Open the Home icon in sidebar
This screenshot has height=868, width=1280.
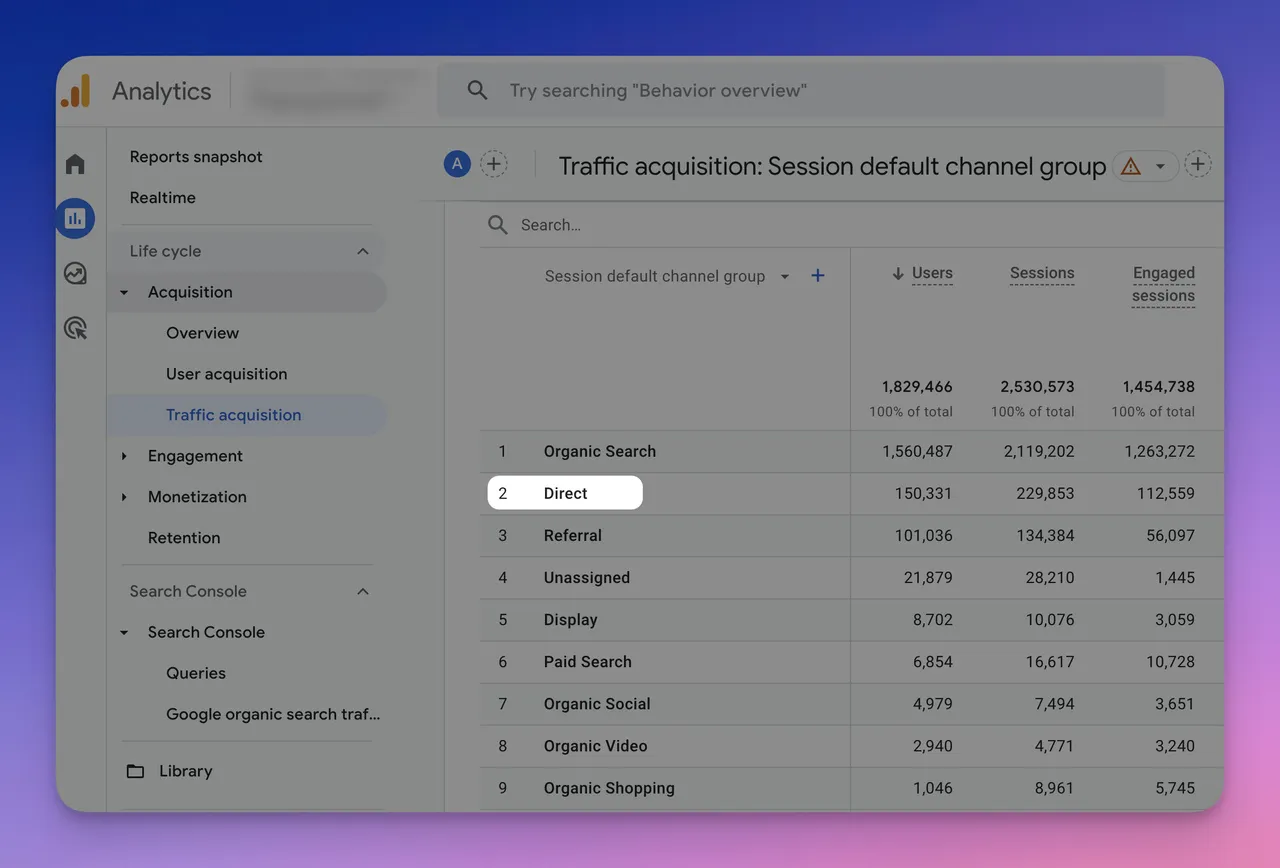[x=75, y=164]
